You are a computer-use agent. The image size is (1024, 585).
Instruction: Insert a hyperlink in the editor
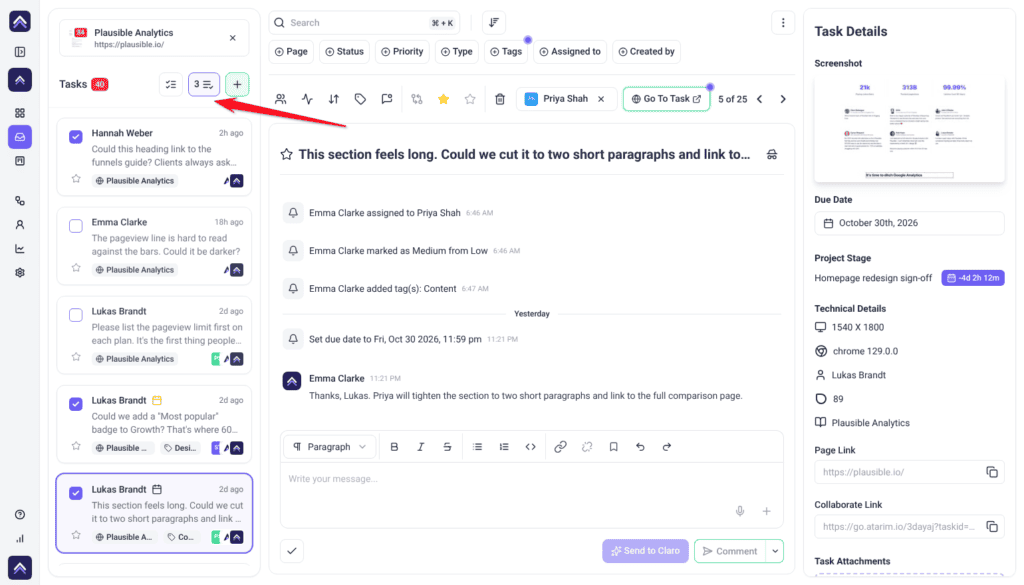click(x=560, y=447)
